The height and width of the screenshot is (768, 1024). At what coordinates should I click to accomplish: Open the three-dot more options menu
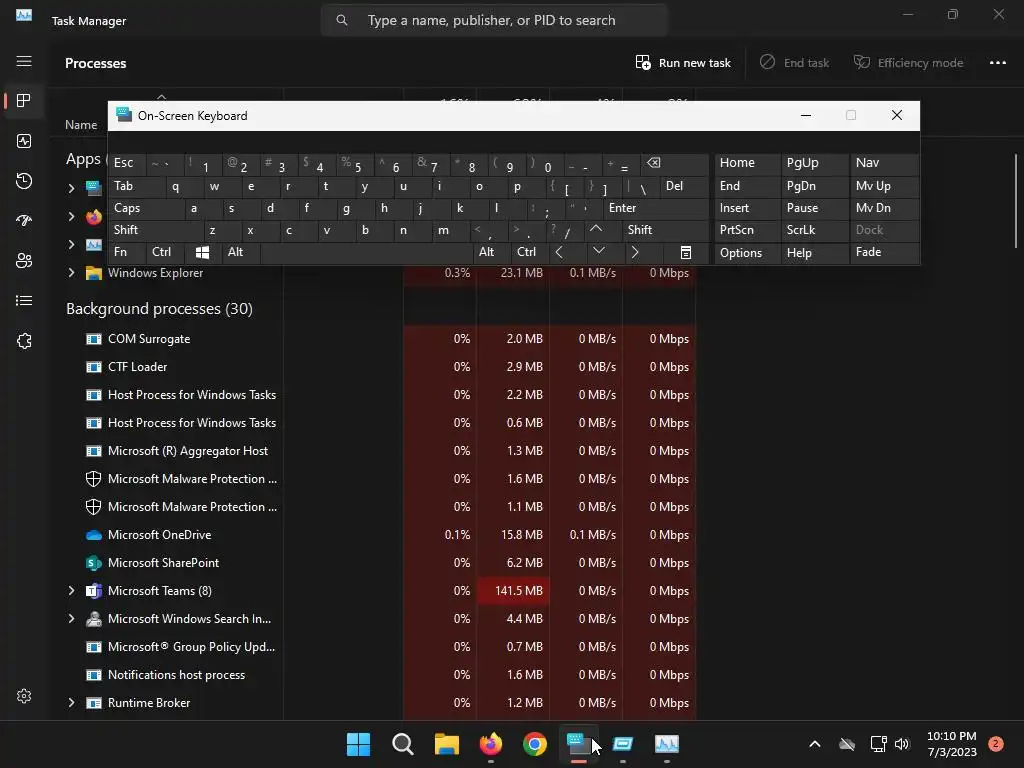coord(997,63)
